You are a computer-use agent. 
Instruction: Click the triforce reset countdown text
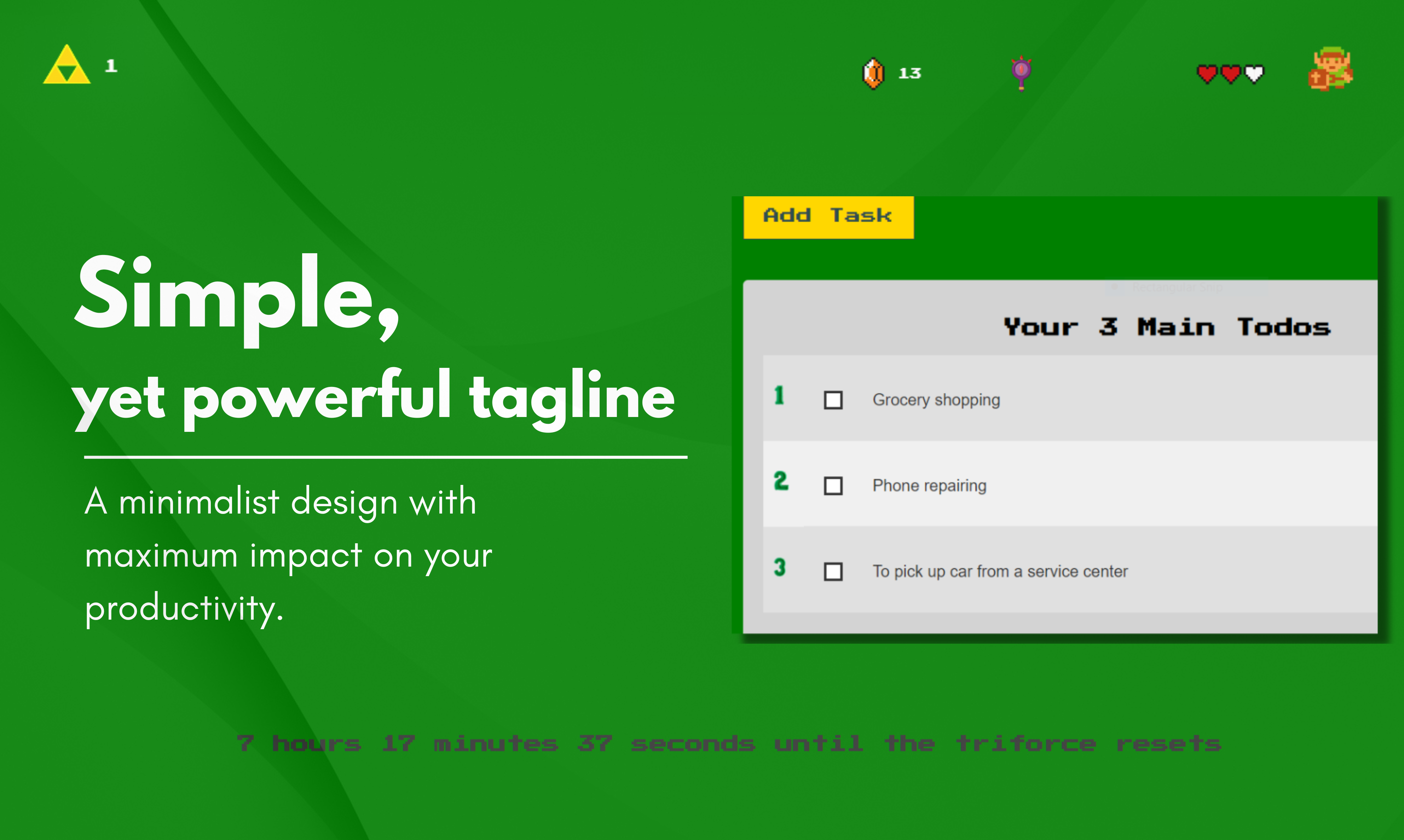tap(729, 743)
